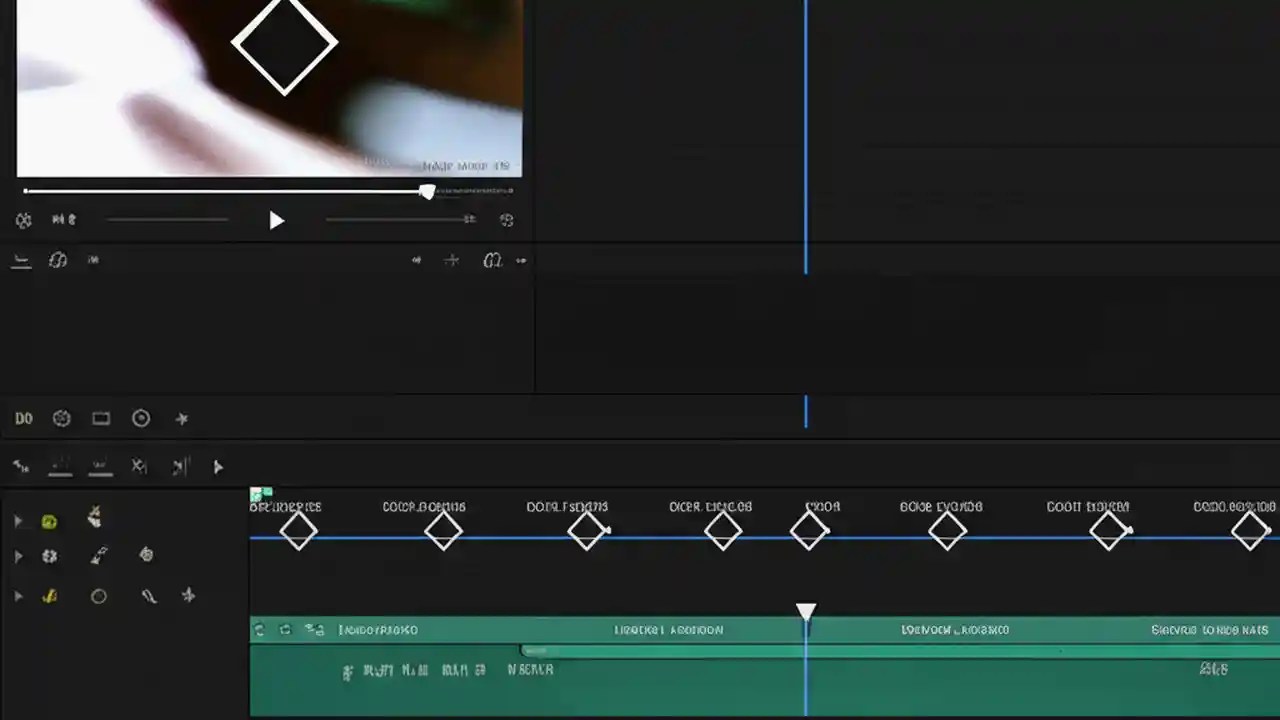
Task: Select the razor split tool in the timeline toolbar
Action: 139,466
